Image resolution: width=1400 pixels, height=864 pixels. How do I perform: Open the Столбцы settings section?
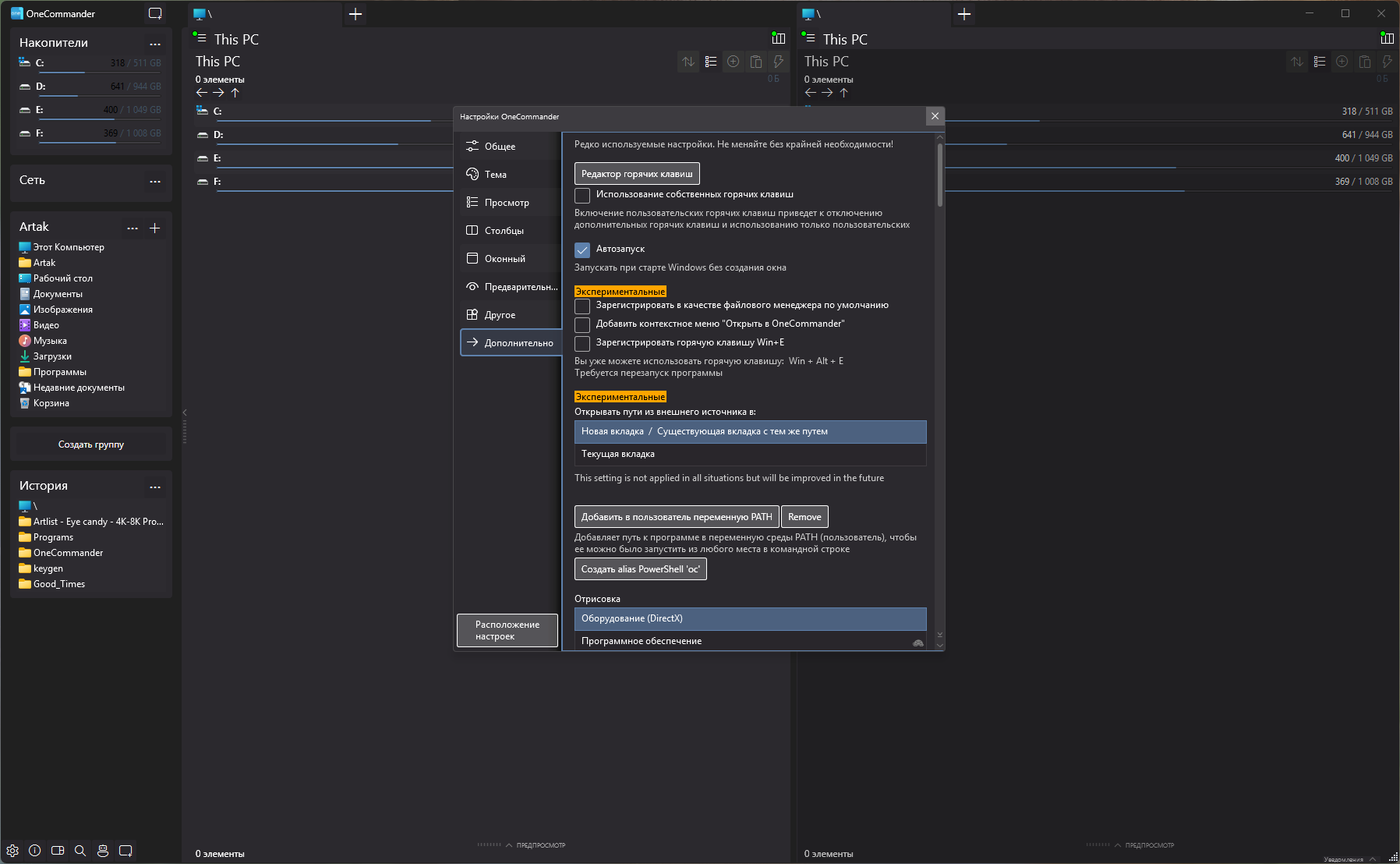pyautogui.click(x=504, y=231)
